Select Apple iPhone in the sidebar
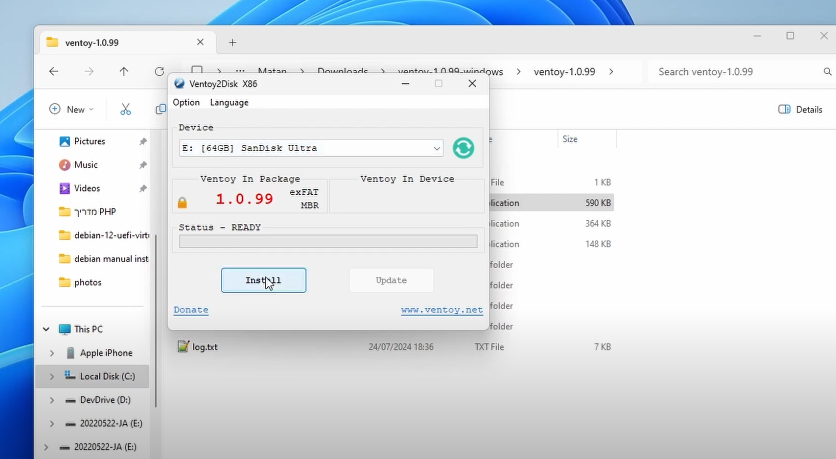This screenshot has width=836, height=459. coord(106,353)
